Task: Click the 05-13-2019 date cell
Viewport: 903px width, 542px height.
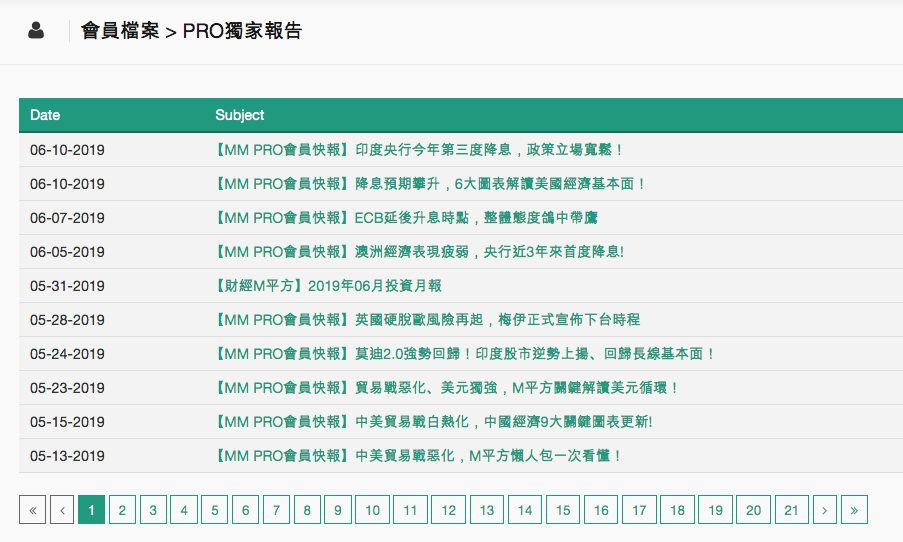Action: pyautogui.click(x=67, y=456)
